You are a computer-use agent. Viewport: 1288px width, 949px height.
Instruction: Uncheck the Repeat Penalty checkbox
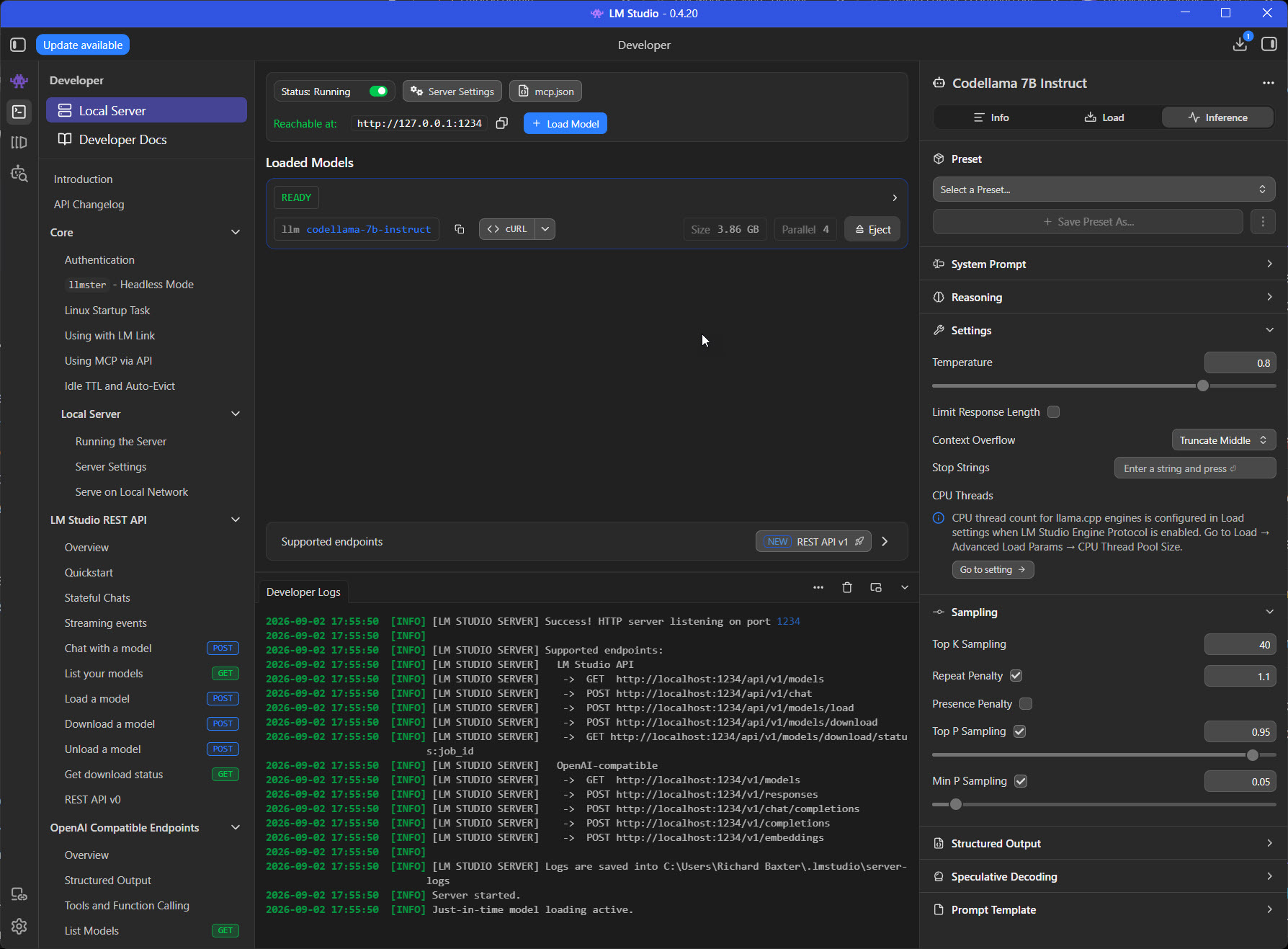coord(1016,676)
